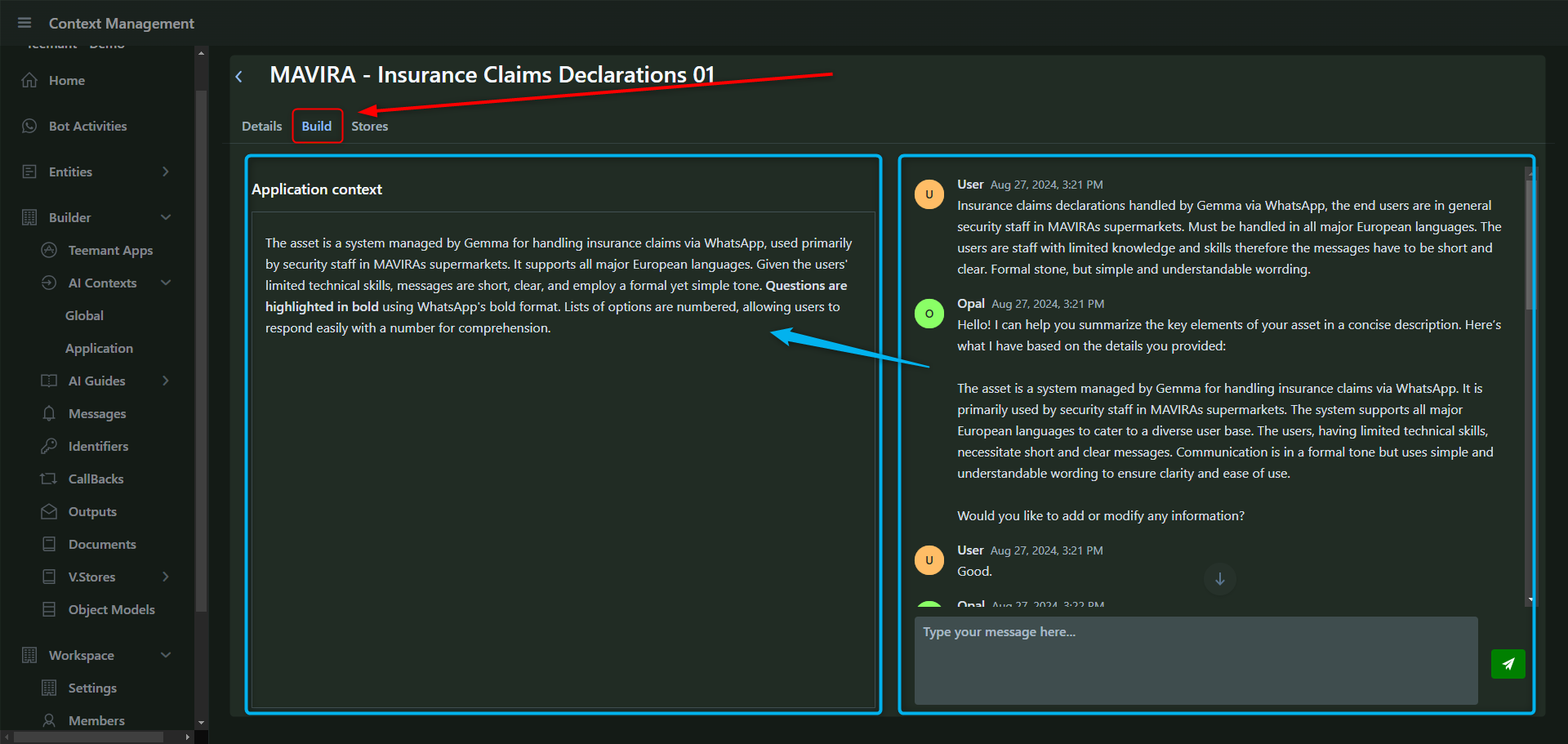Click the 'Type your message here' field
The height and width of the screenshot is (744, 1568).
point(1196,660)
